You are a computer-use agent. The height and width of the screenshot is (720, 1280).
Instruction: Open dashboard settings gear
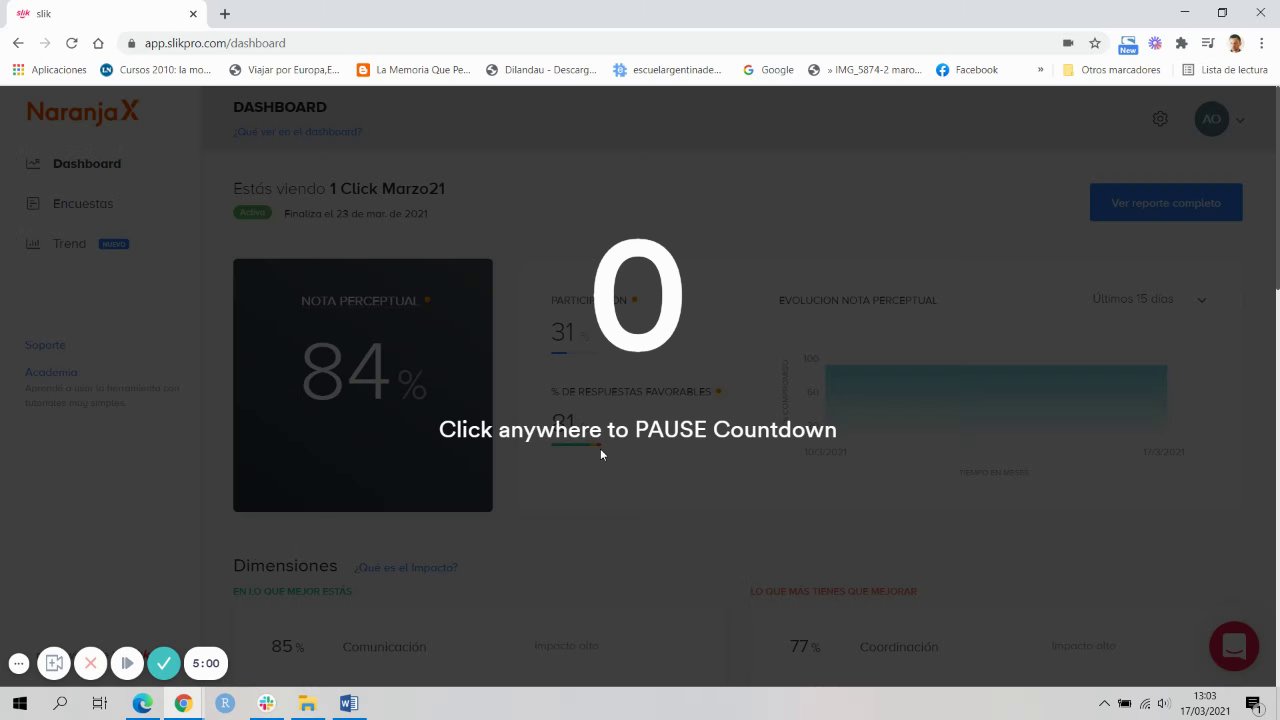[x=1160, y=118]
